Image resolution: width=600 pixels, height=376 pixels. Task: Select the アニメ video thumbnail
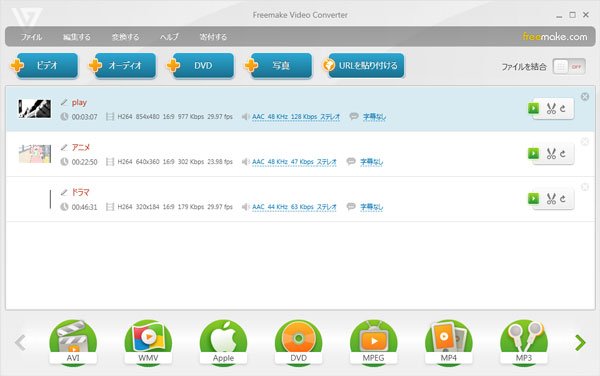point(35,154)
